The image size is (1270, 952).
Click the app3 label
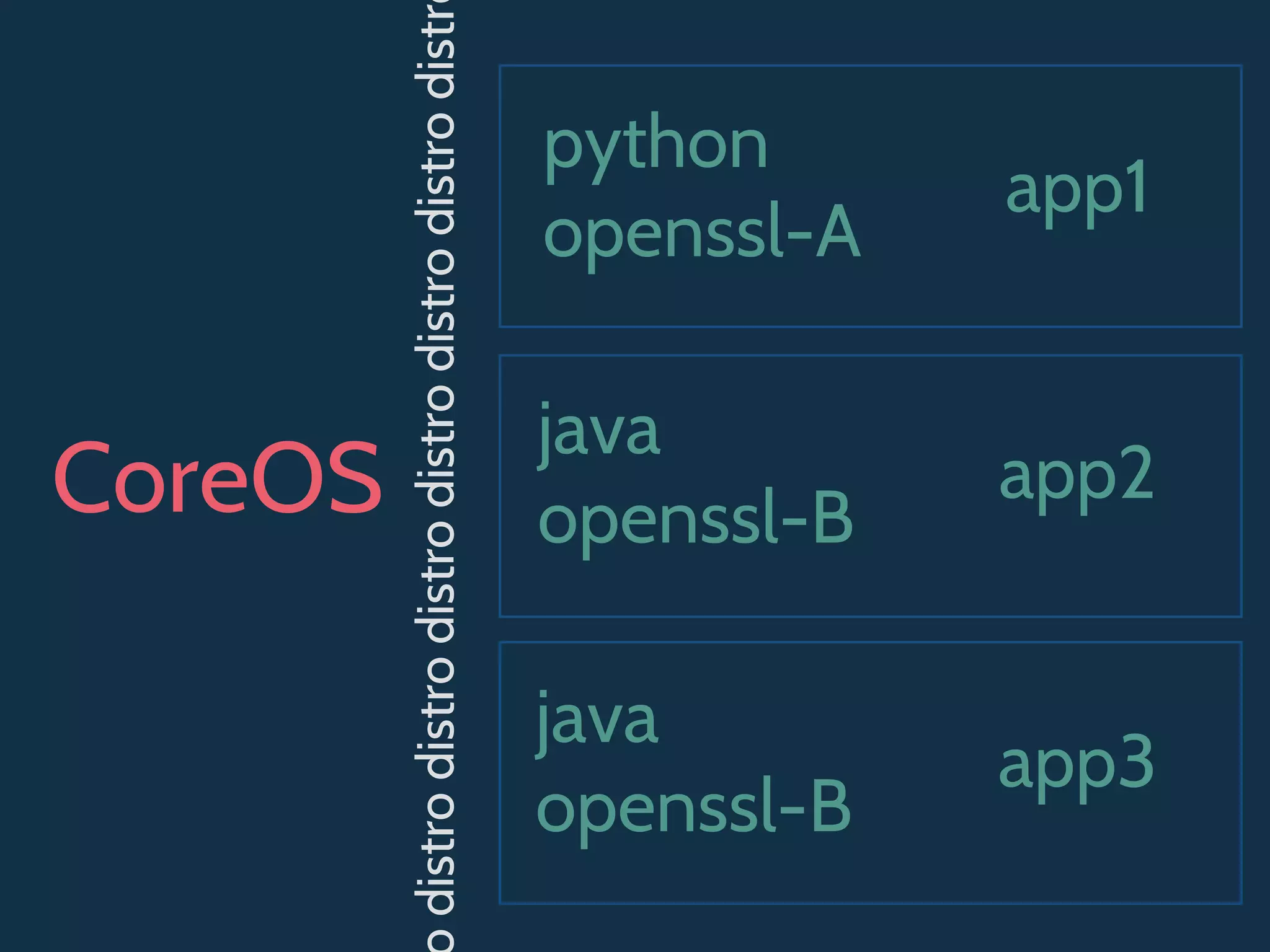pyautogui.click(x=1076, y=768)
